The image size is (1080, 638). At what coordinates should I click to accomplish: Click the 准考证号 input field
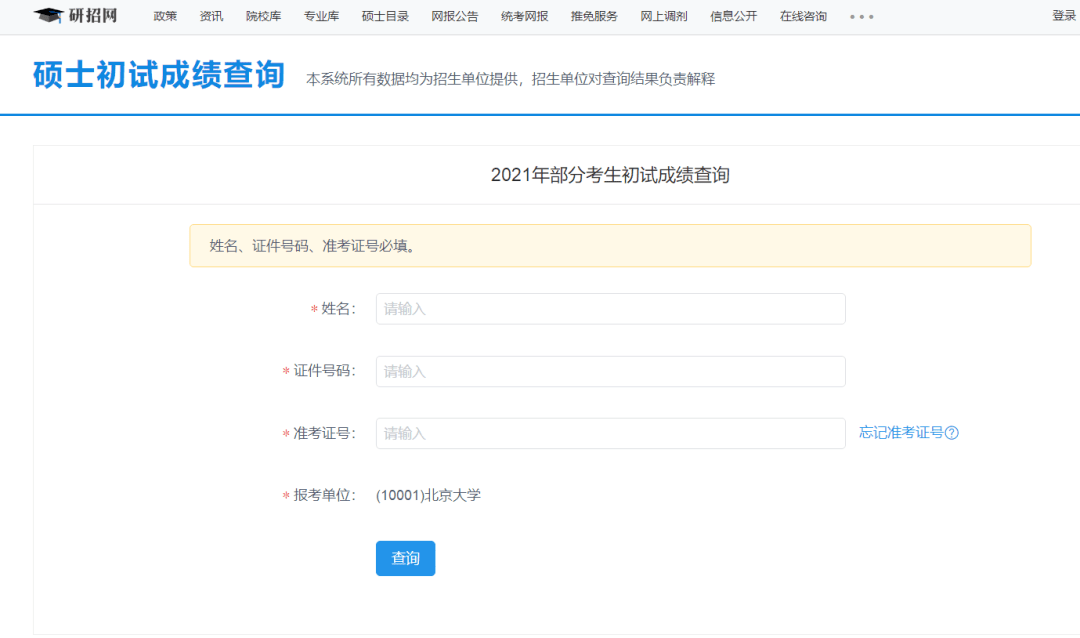(610, 433)
